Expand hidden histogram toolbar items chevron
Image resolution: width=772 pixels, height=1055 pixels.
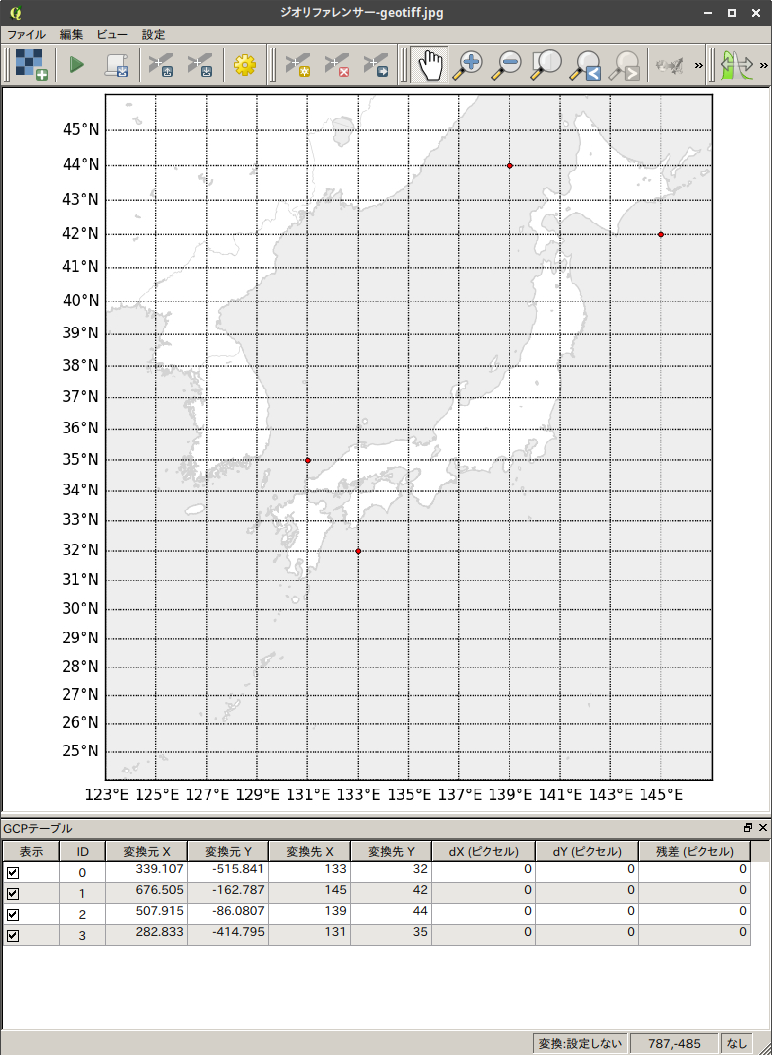click(763, 65)
